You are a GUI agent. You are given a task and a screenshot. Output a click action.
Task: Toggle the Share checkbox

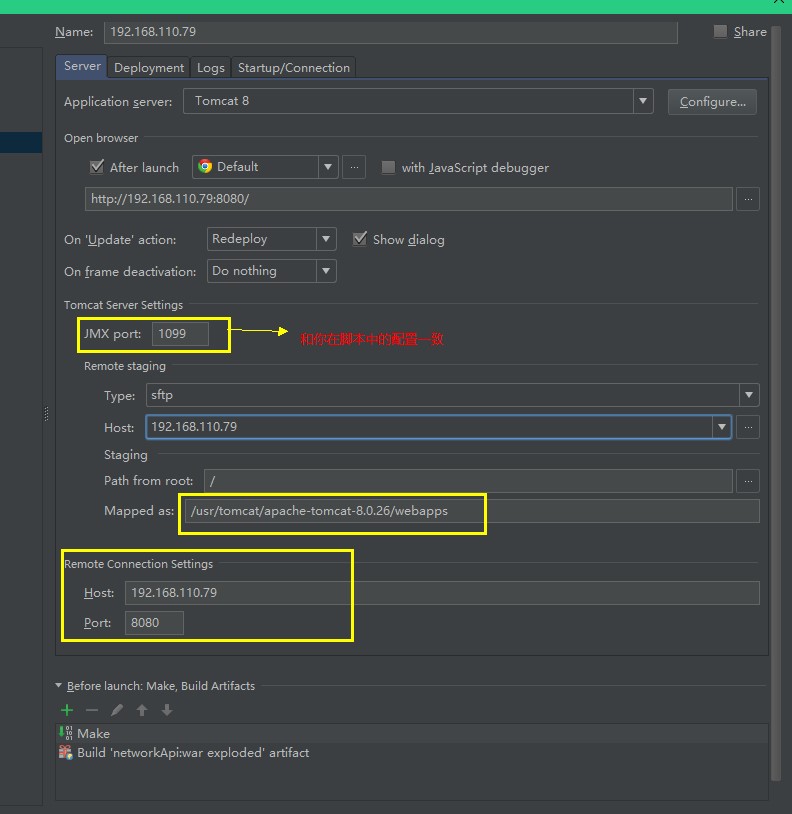(720, 31)
